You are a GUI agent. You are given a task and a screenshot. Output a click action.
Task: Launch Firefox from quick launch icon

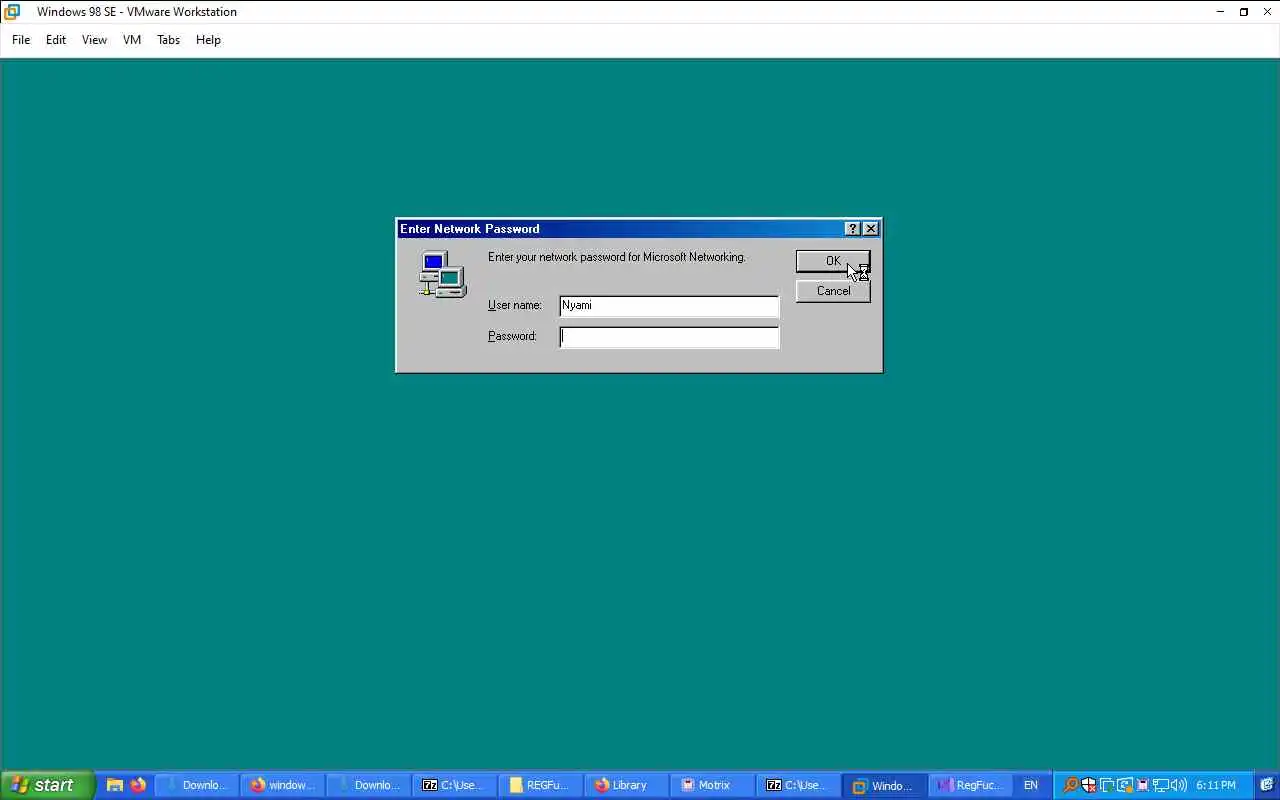[x=138, y=785]
